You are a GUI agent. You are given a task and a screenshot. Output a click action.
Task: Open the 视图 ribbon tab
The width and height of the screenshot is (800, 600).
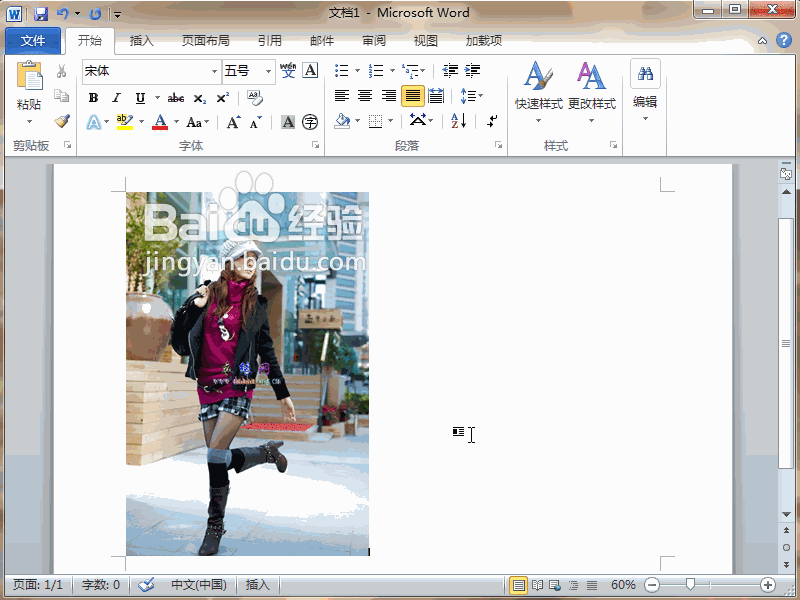click(x=424, y=40)
